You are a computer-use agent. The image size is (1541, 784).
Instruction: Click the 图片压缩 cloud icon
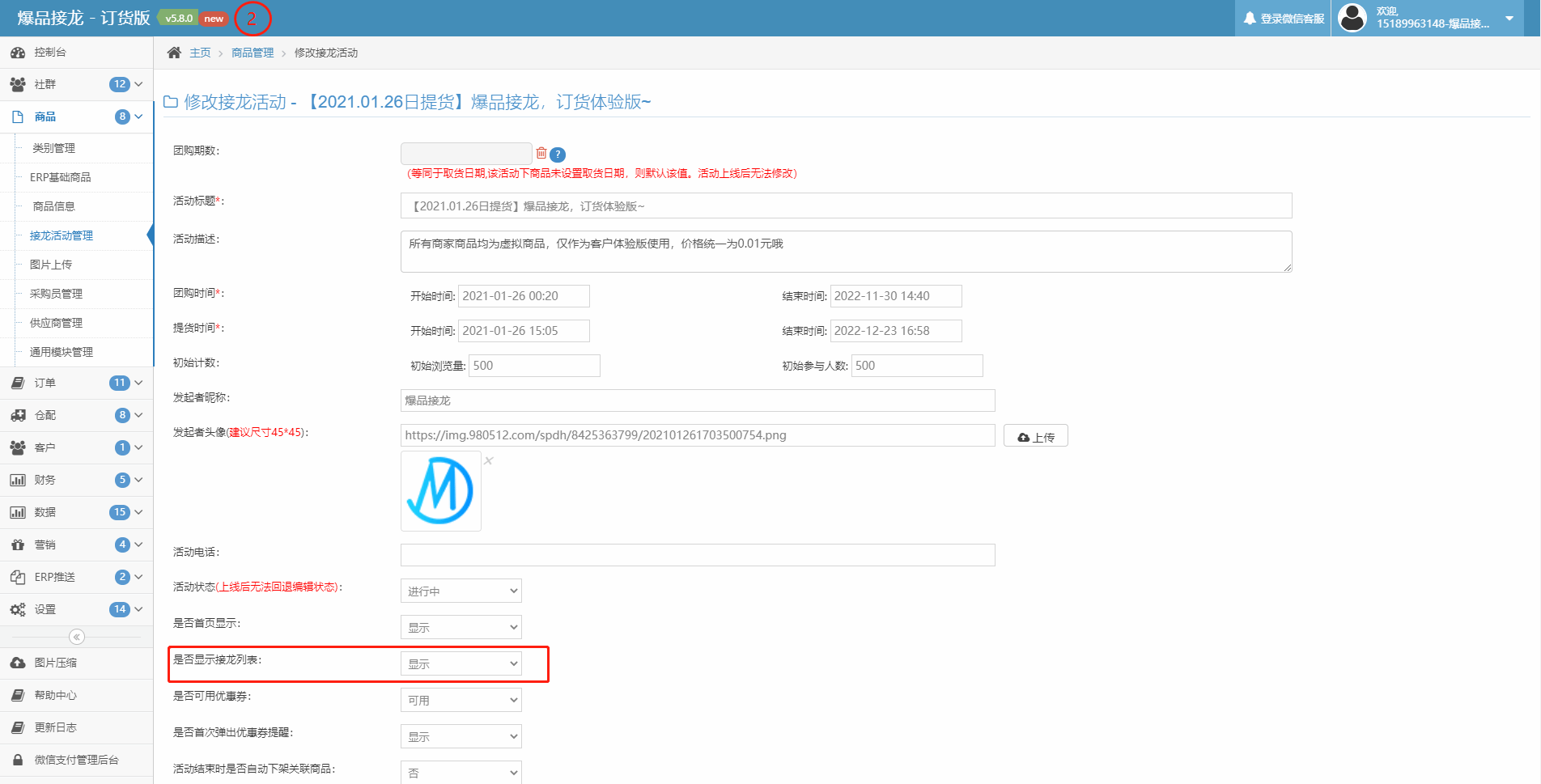click(18, 663)
